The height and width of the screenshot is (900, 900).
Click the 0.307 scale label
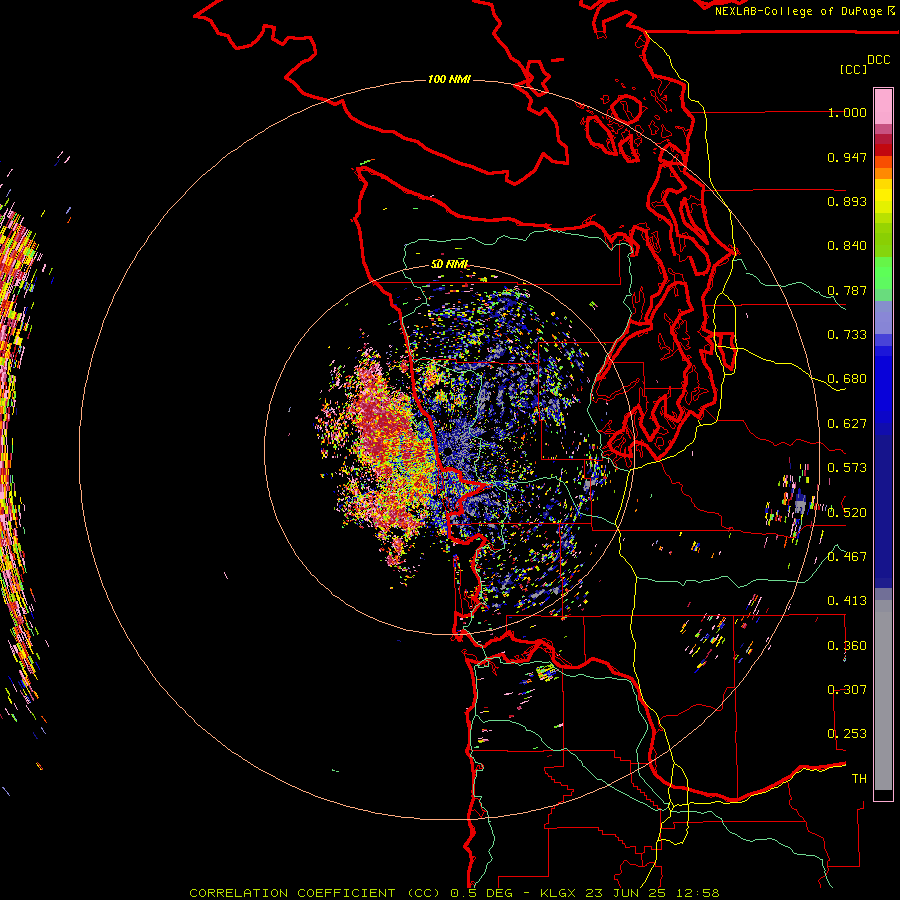(847, 690)
